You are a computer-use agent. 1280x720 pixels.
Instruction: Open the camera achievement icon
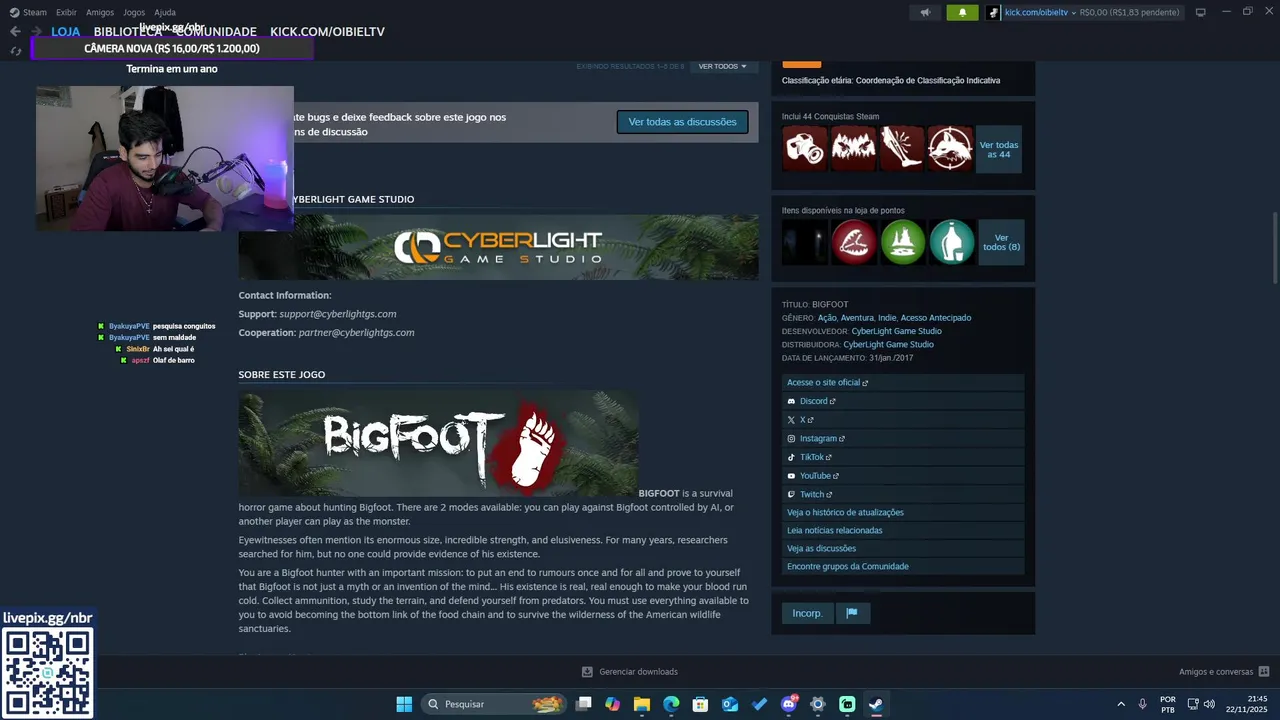point(805,149)
